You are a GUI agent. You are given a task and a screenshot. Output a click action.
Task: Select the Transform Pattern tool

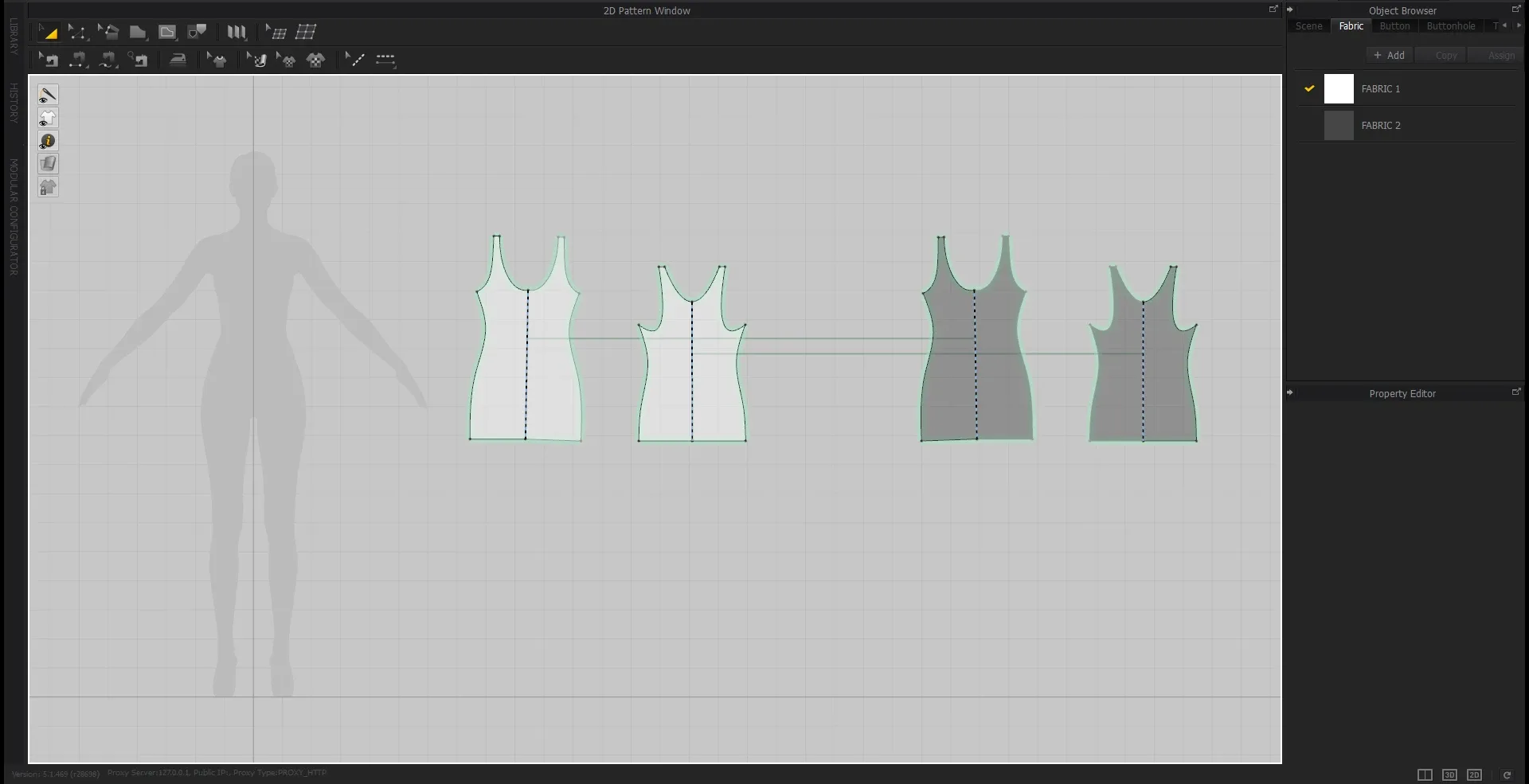[49, 32]
